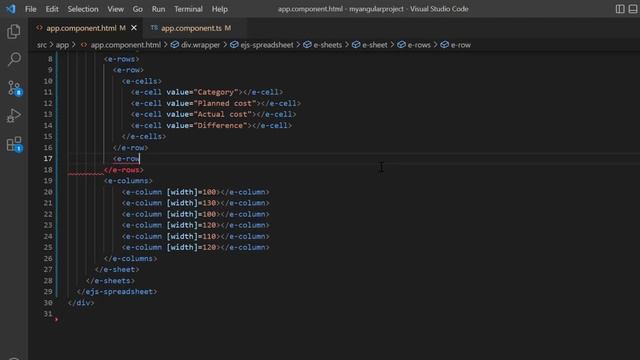Click <e-rows> opening tag on line 8

tap(121, 59)
